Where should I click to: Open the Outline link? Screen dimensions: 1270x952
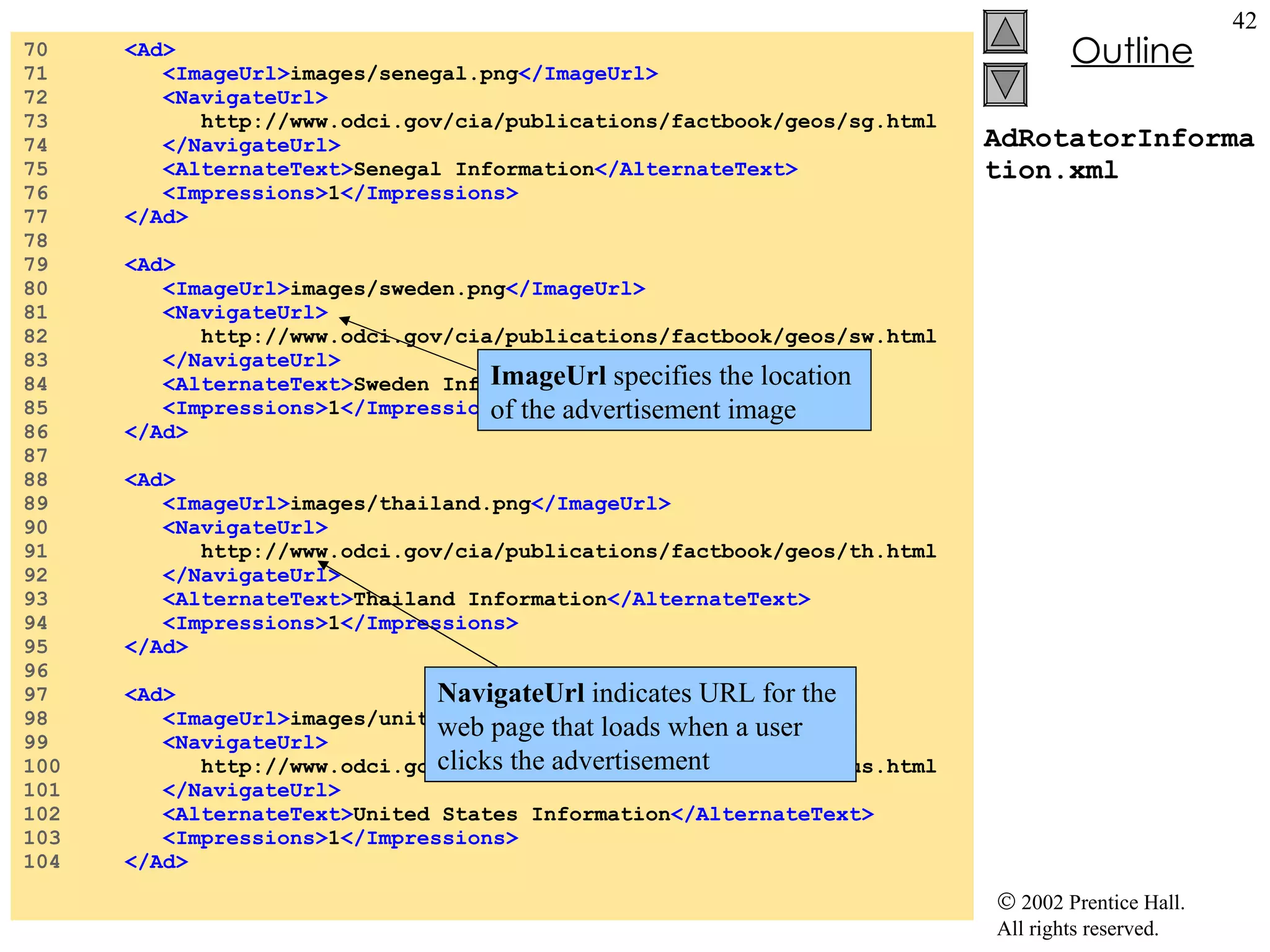point(1132,51)
